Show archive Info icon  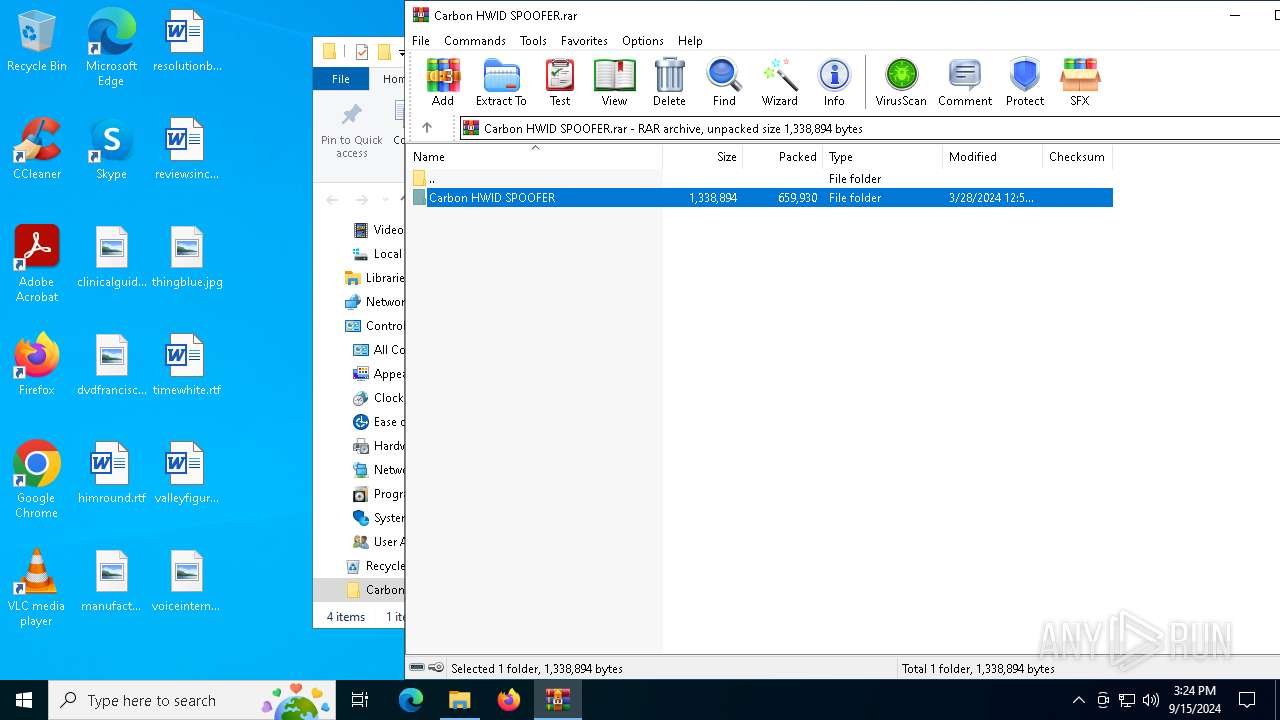(x=834, y=82)
